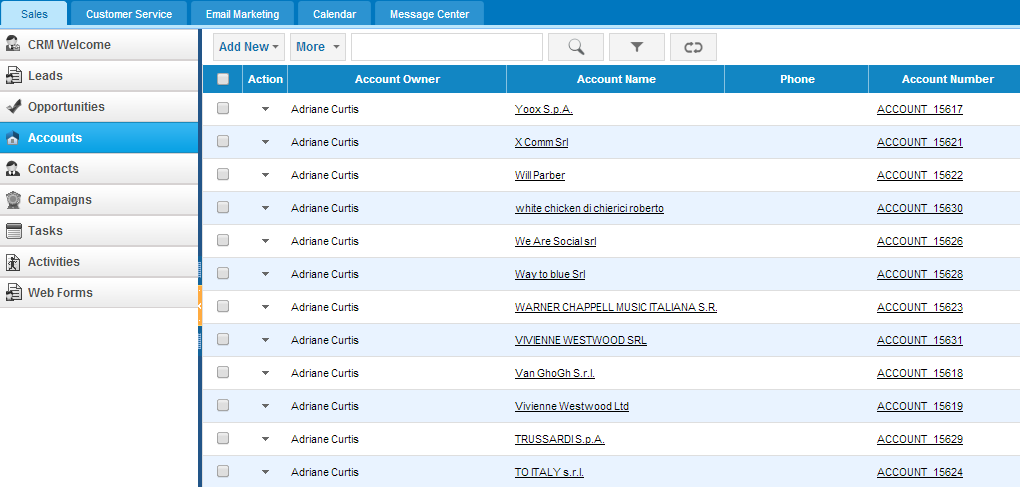This screenshot has width=1020, height=487.
Task: Sort by the Phone column header
Action: (x=796, y=79)
